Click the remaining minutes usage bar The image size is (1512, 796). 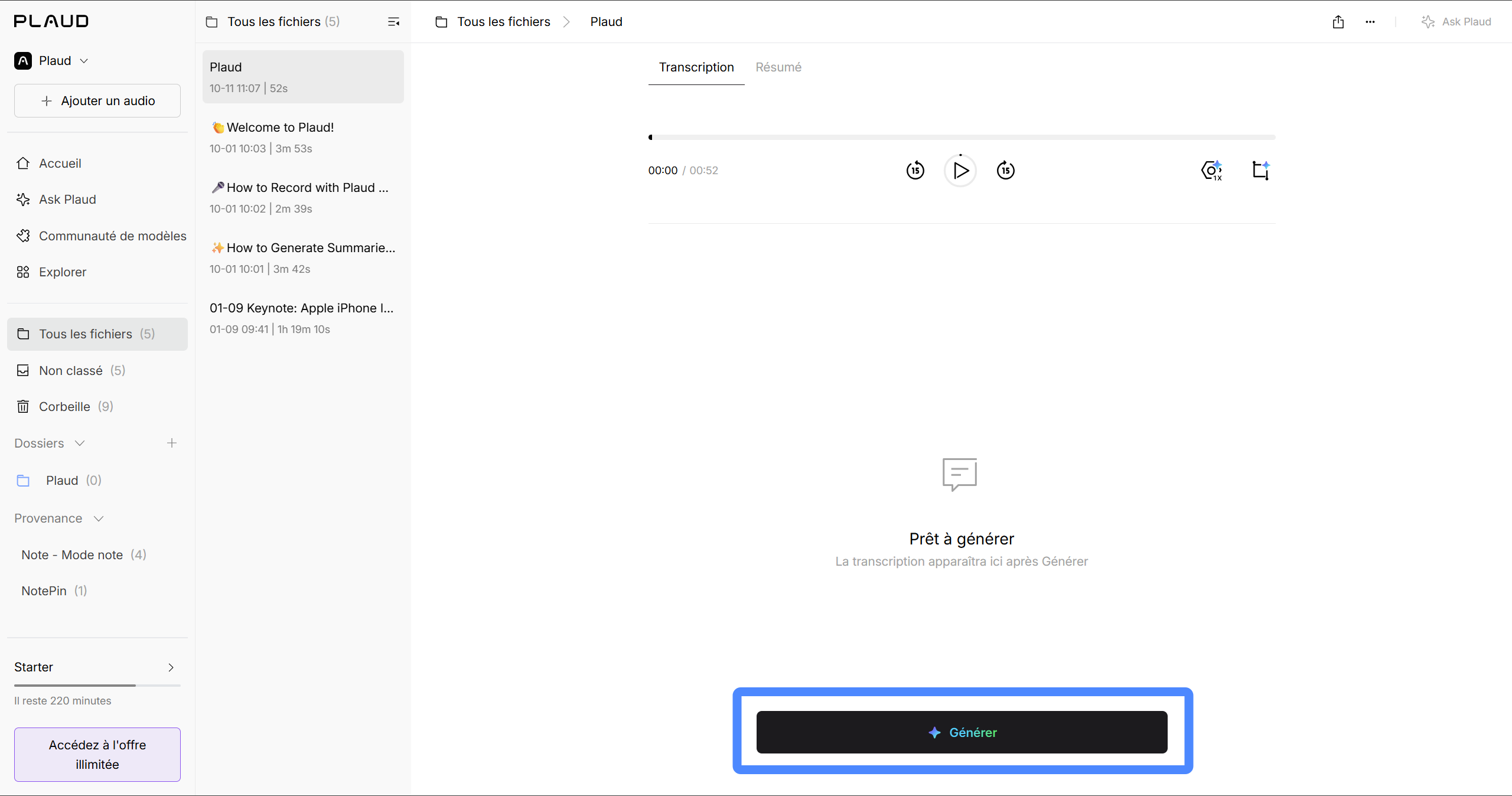click(x=97, y=686)
